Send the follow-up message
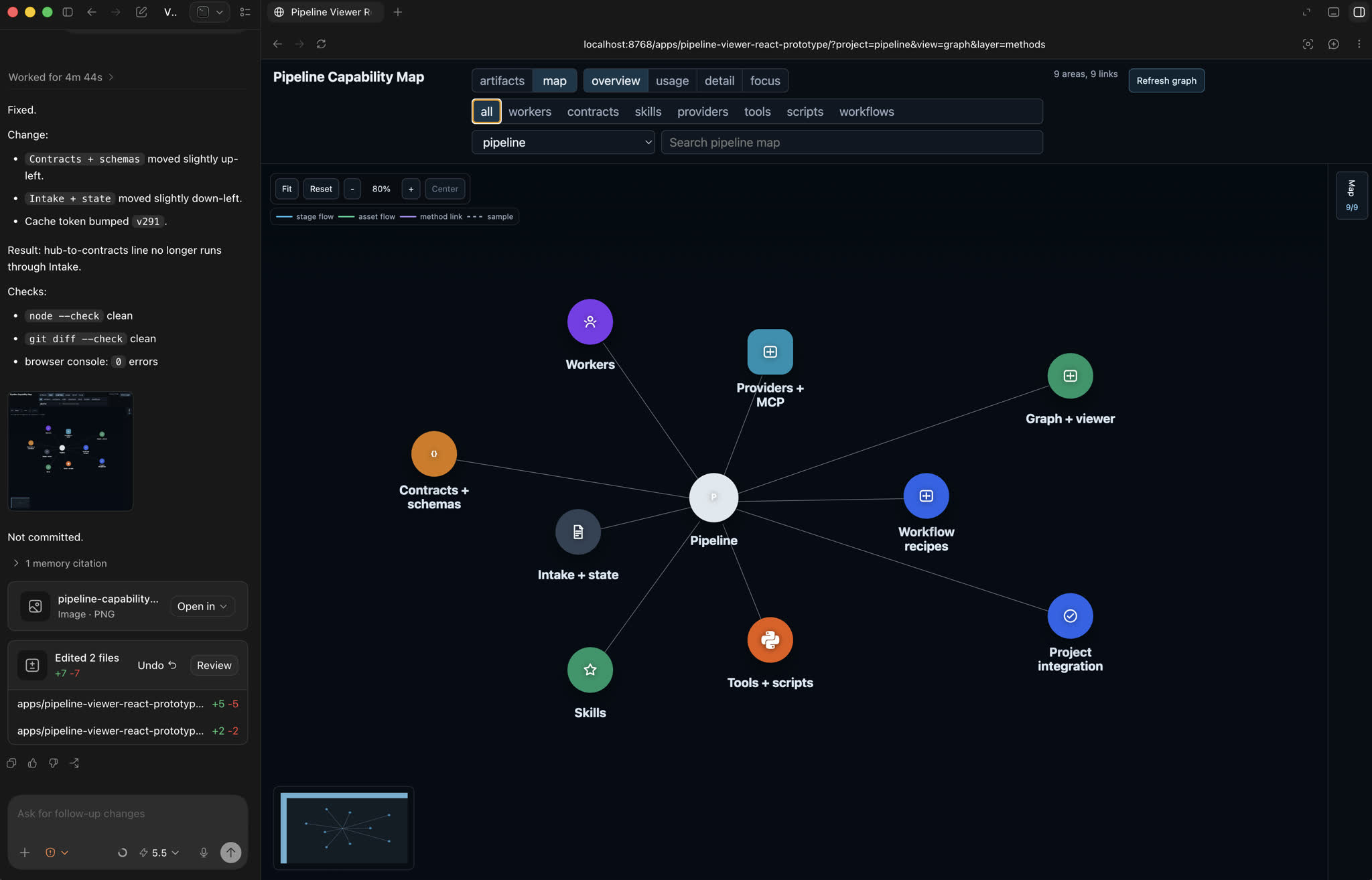This screenshot has width=1372, height=880. (x=230, y=853)
